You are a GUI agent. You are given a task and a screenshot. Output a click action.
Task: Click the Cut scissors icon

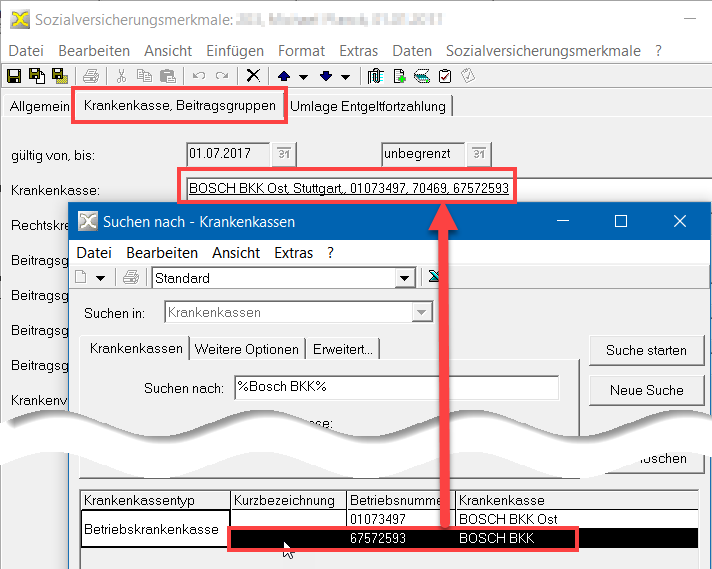(121, 76)
